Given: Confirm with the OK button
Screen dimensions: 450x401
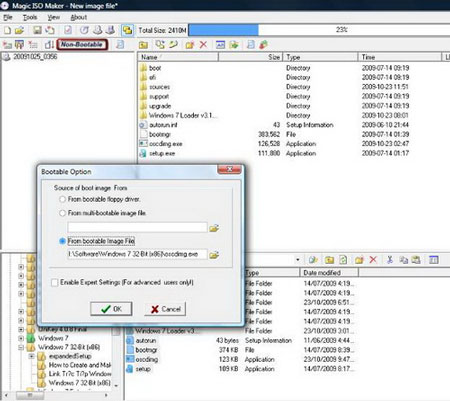Looking at the screenshot, I should pos(111,309).
